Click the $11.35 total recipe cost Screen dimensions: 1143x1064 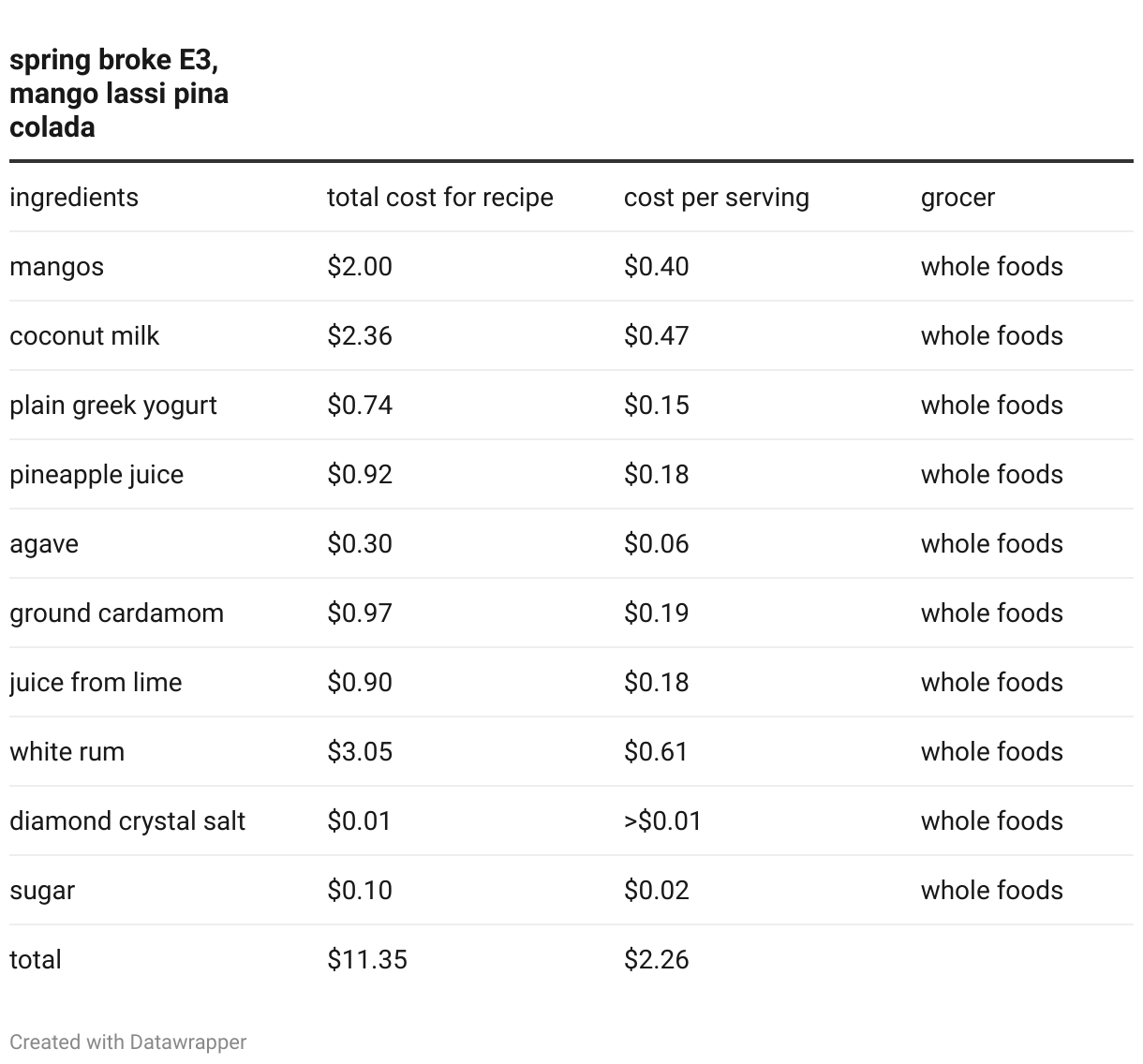[x=367, y=959]
